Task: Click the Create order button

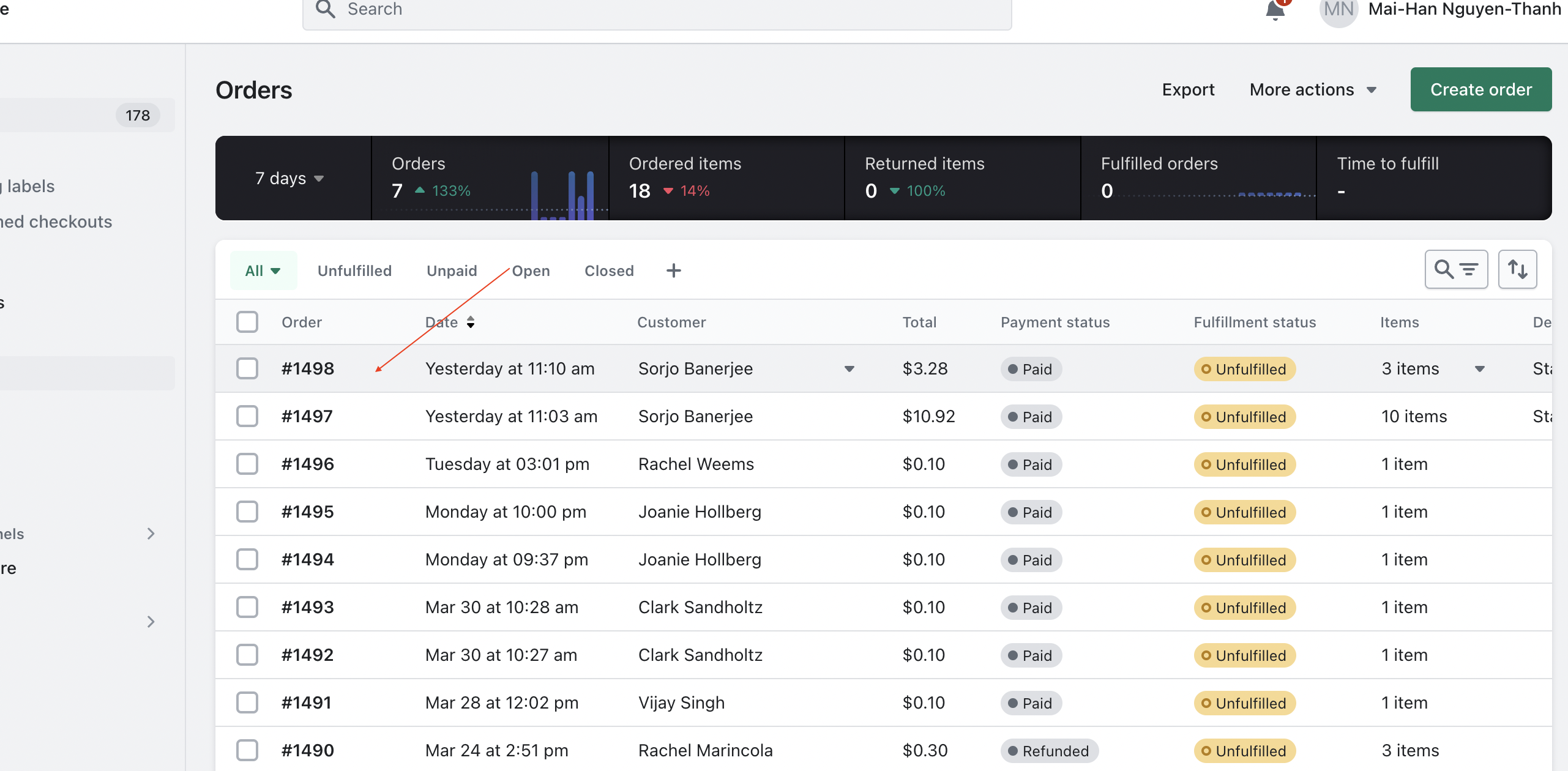Action: click(x=1480, y=89)
